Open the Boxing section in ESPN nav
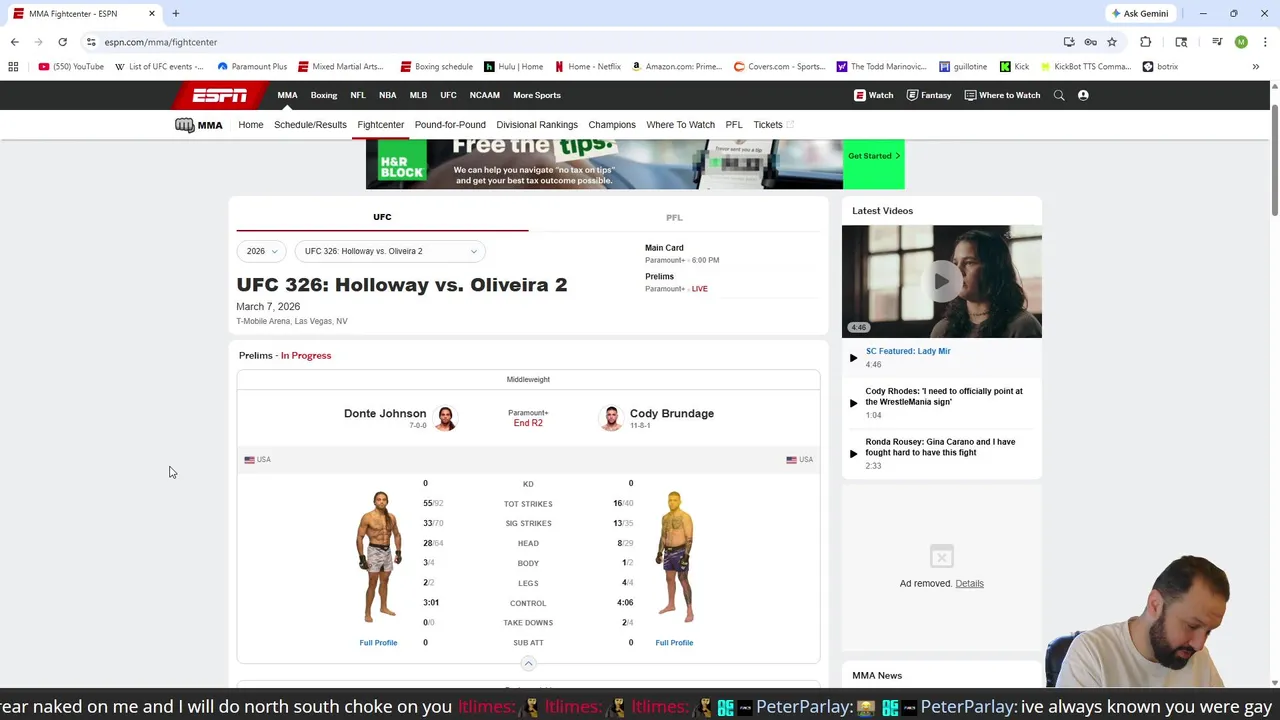1280x720 pixels. [x=324, y=95]
